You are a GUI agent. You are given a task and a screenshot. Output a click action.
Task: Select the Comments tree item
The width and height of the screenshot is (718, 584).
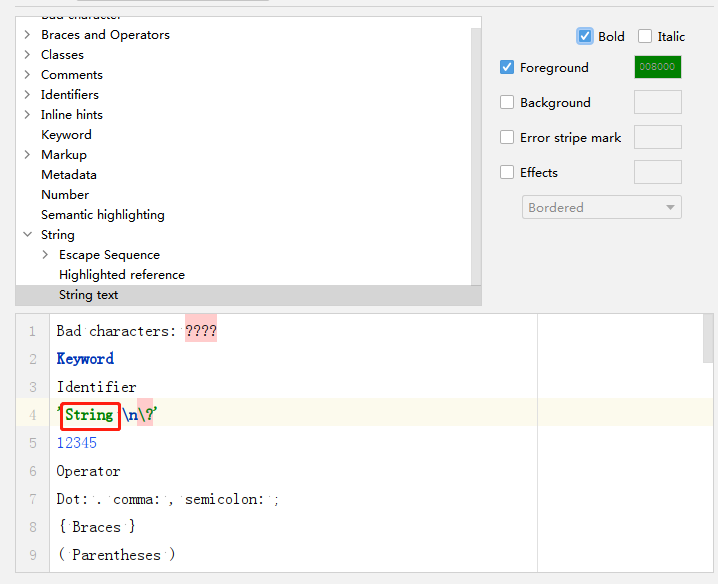tap(72, 75)
